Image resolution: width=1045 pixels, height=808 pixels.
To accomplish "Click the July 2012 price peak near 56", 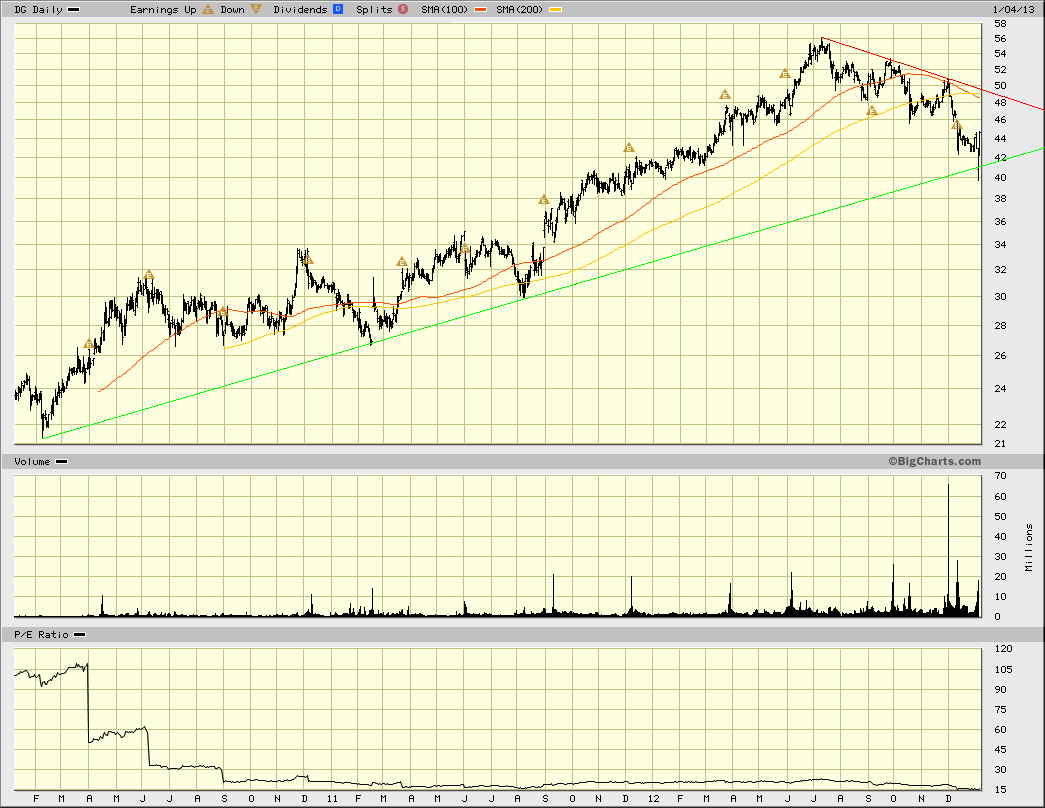I will click(x=822, y=40).
